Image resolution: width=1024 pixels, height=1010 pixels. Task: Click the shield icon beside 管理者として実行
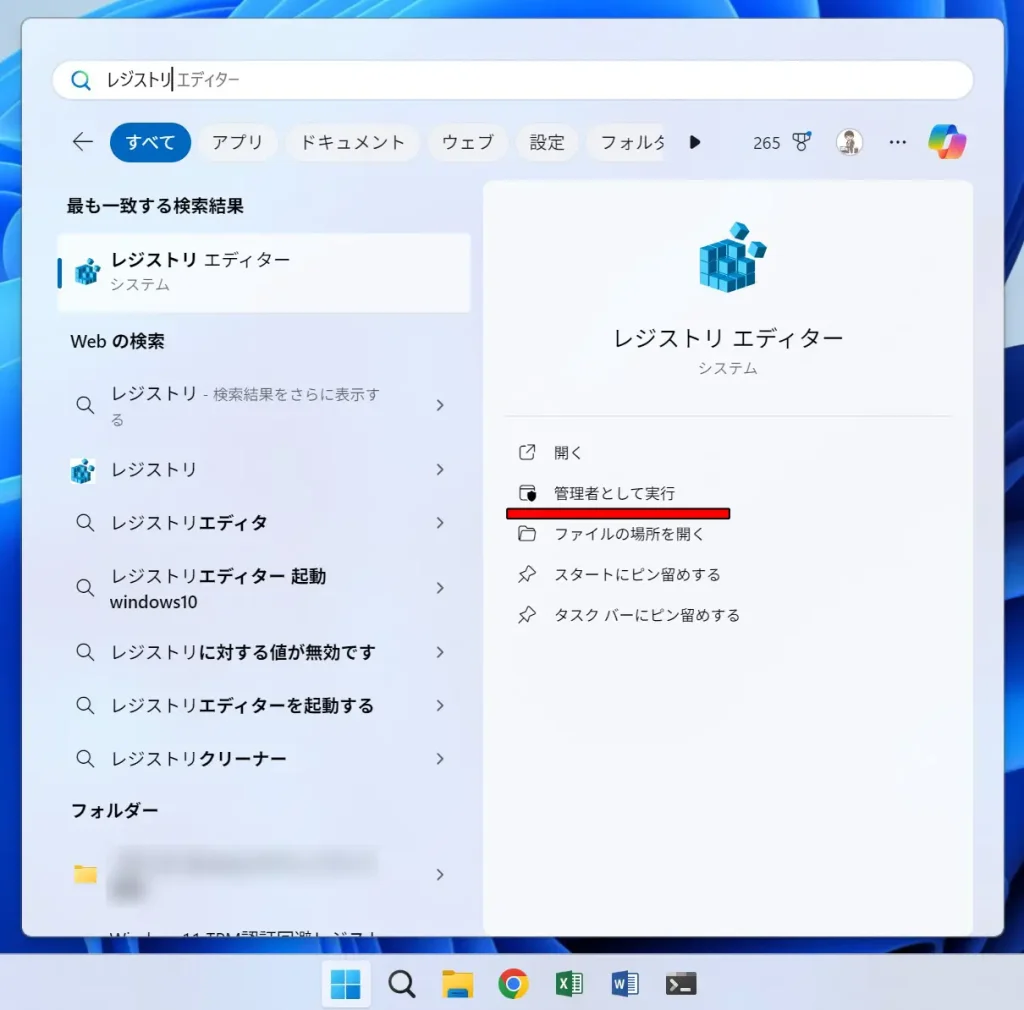(527, 493)
